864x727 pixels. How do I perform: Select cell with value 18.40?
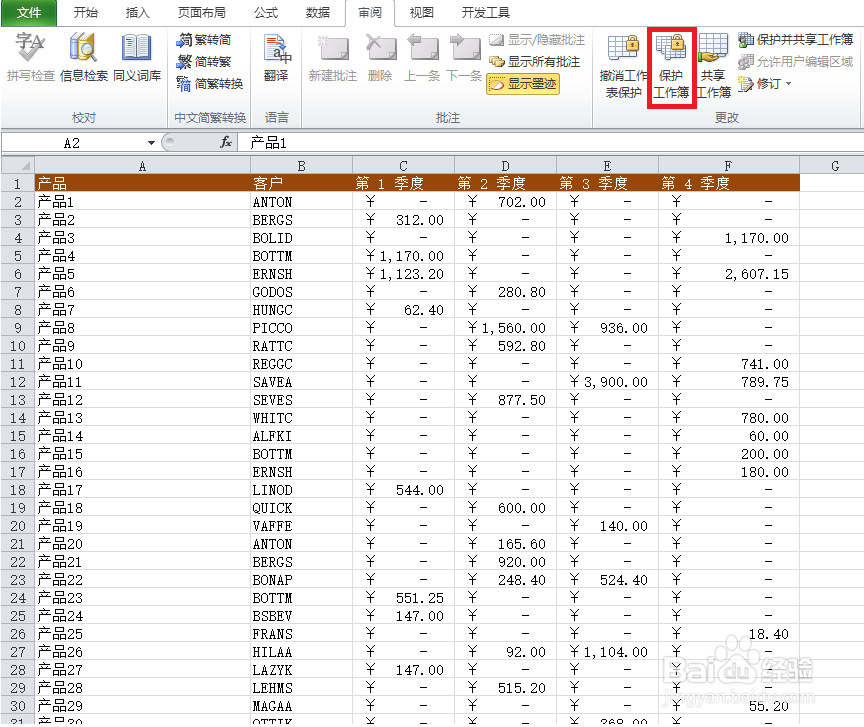point(728,634)
